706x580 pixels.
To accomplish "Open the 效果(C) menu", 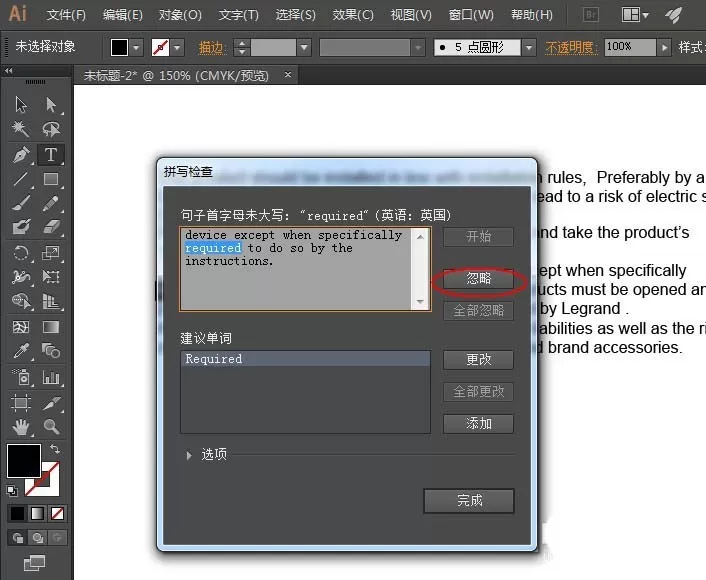I will tap(353, 15).
